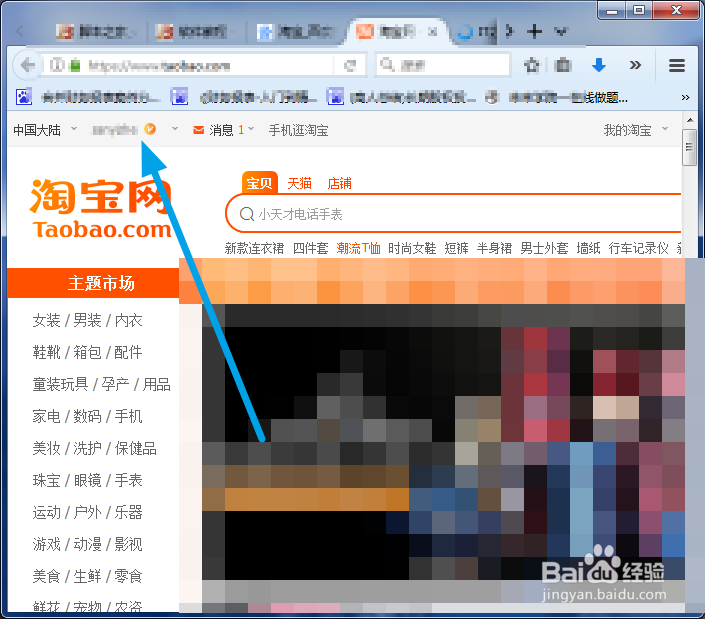Open the bookmark ending with 做题
Screen dimensions: 705x619
(556, 97)
